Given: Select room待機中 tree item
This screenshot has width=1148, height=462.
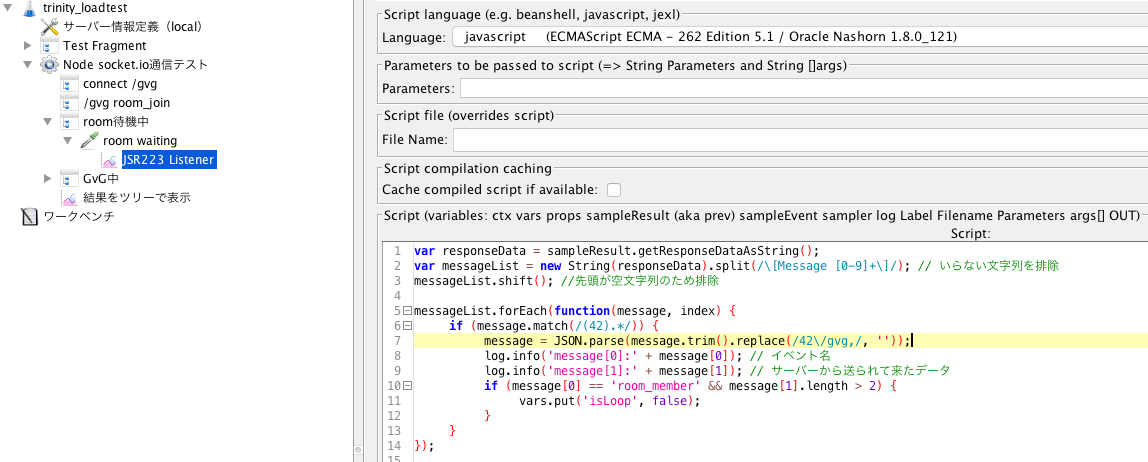Looking at the screenshot, I should (x=116, y=122).
